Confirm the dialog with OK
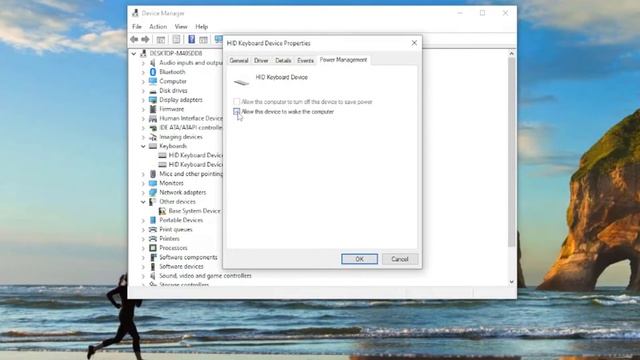Viewport: 640px width, 360px height. [x=359, y=259]
